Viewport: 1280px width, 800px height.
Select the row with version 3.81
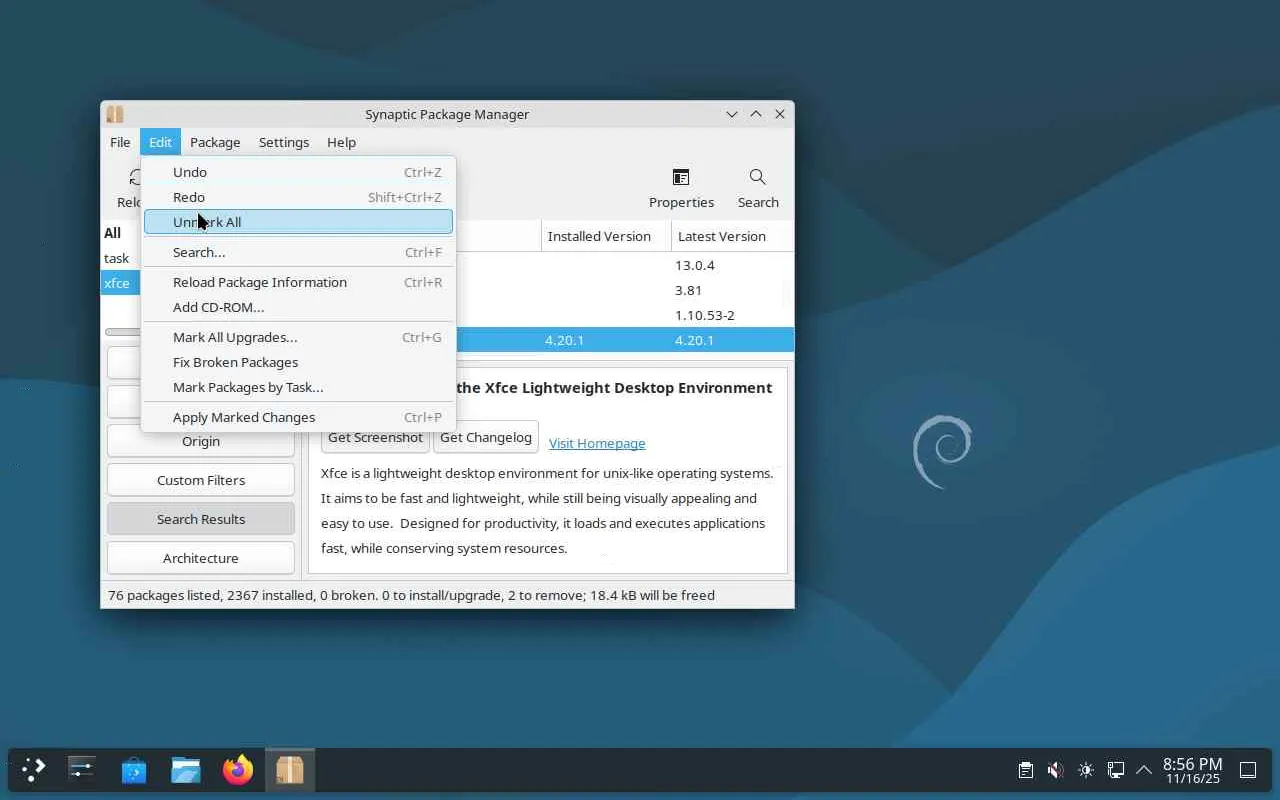tap(625, 290)
